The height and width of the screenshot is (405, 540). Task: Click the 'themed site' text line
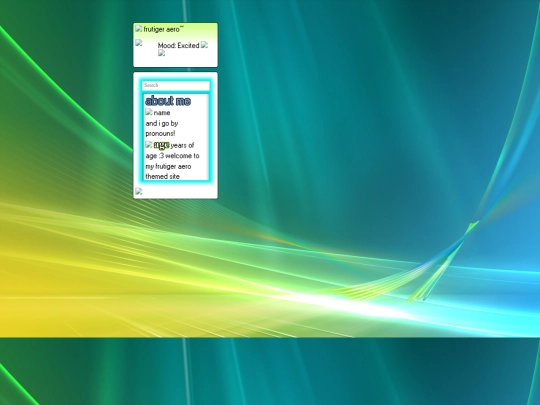coord(163,176)
